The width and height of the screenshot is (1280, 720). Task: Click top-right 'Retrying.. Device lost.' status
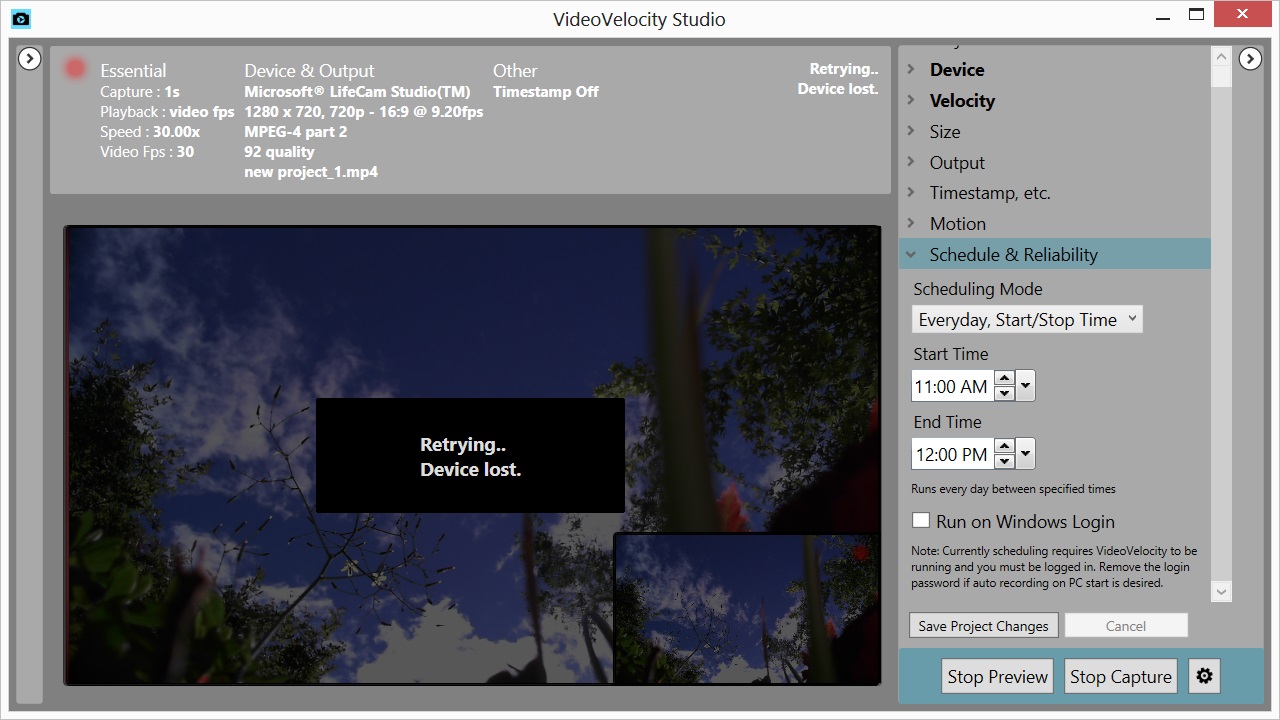coord(838,79)
